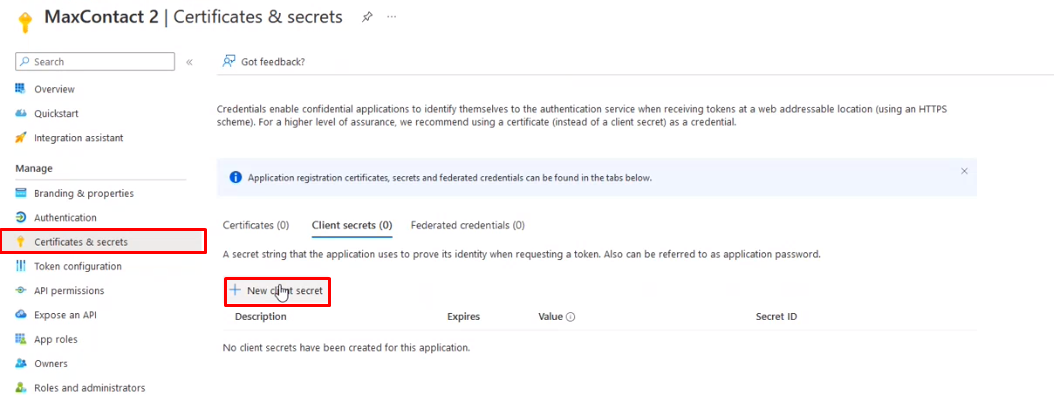
Task: Click the Token configuration bars icon
Action: (x=20, y=266)
